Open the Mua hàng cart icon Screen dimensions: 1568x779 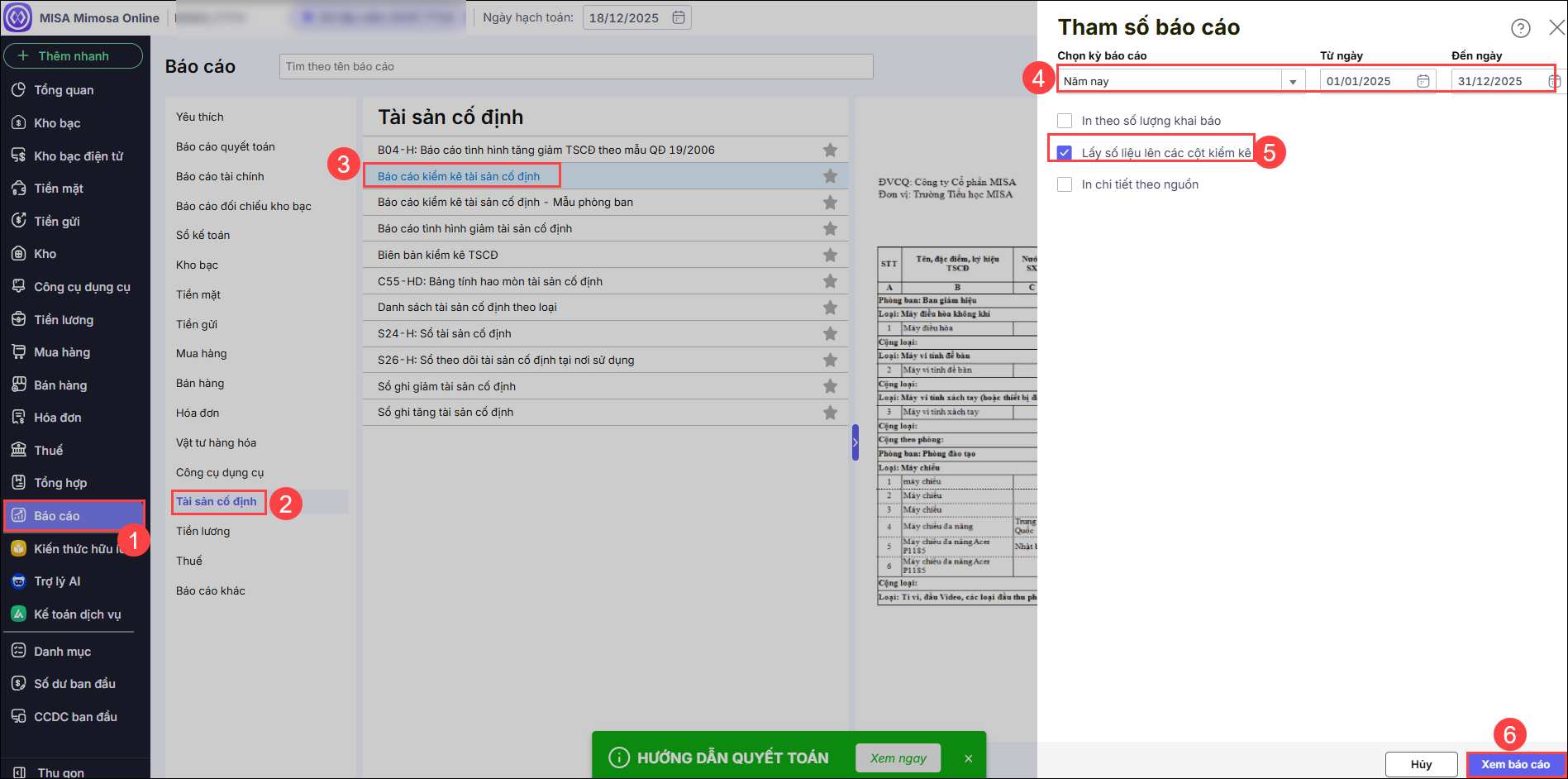click(x=18, y=351)
